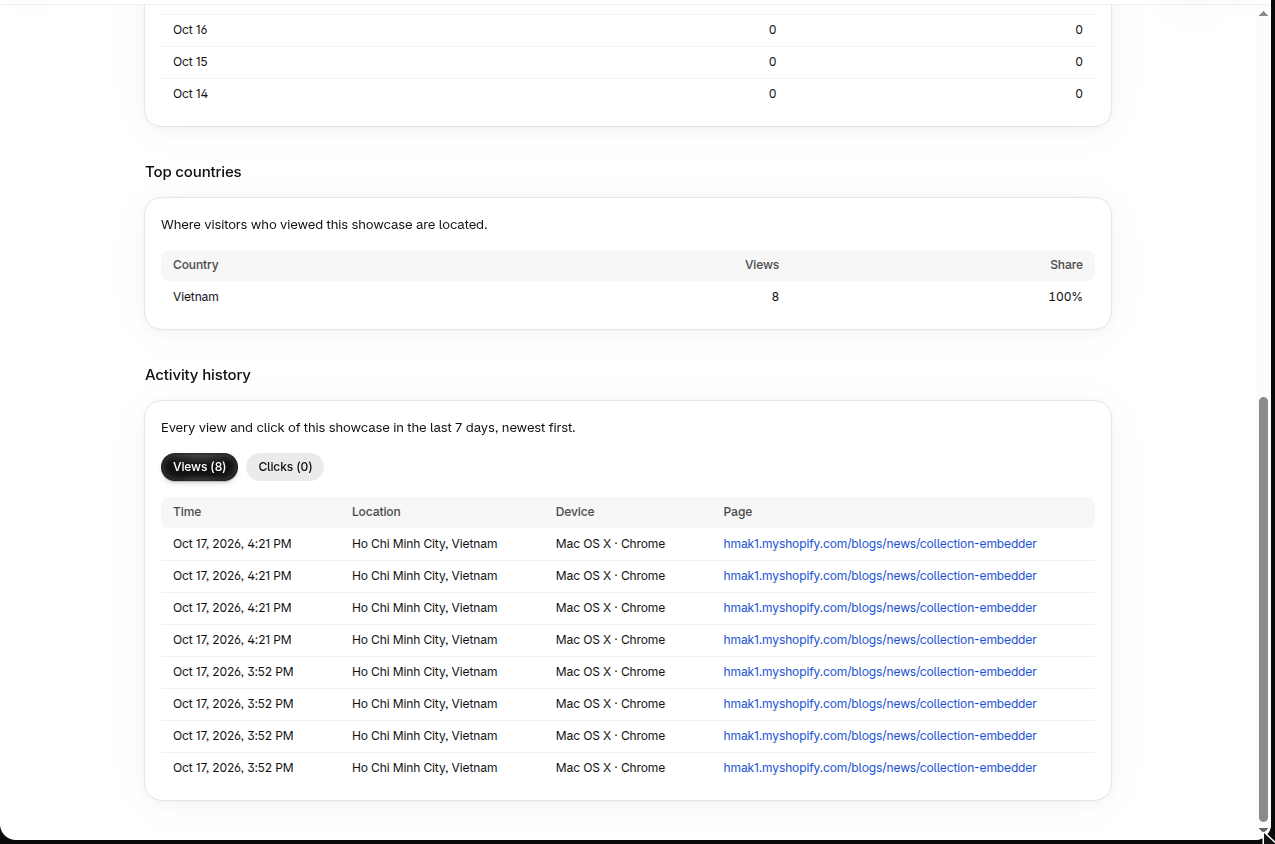
Task: Click the 'Where visitors who viewed this showcase' description
Action: [324, 225]
